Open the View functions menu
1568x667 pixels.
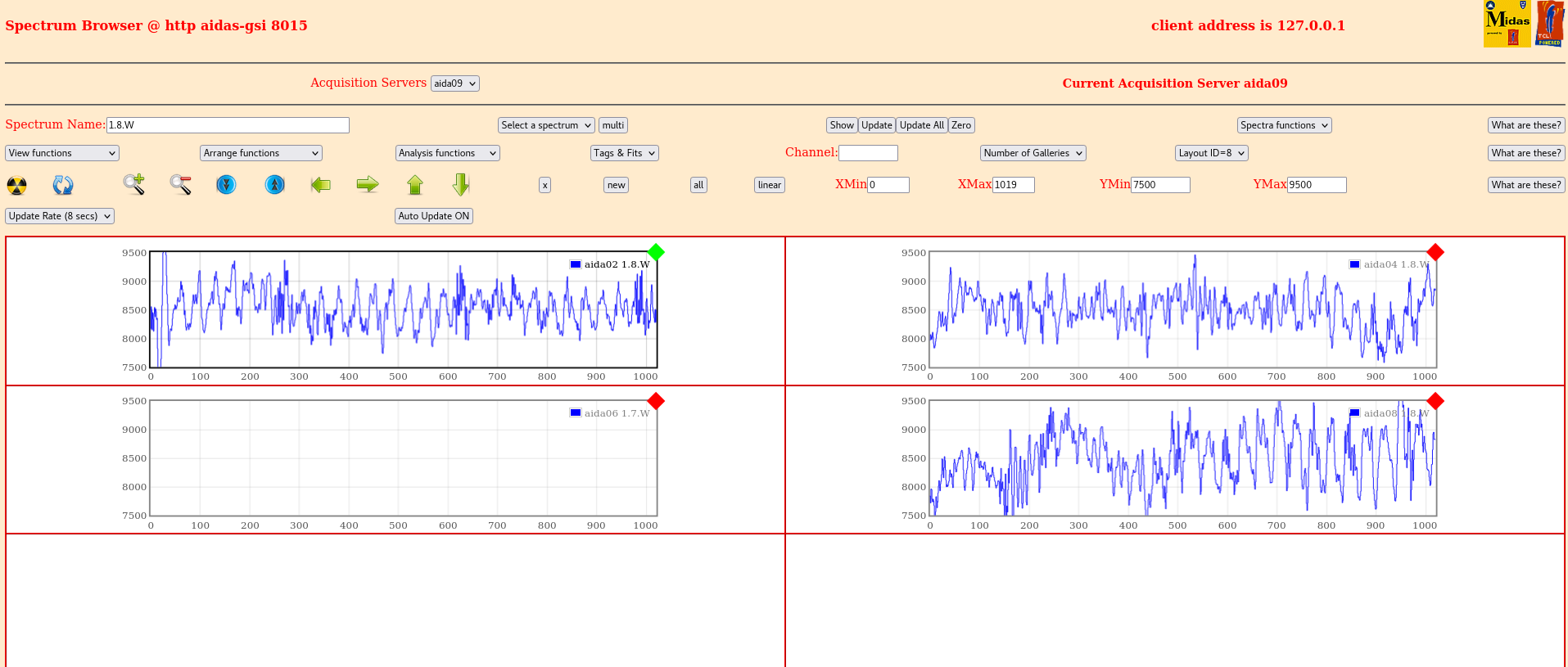click(x=62, y=153)
